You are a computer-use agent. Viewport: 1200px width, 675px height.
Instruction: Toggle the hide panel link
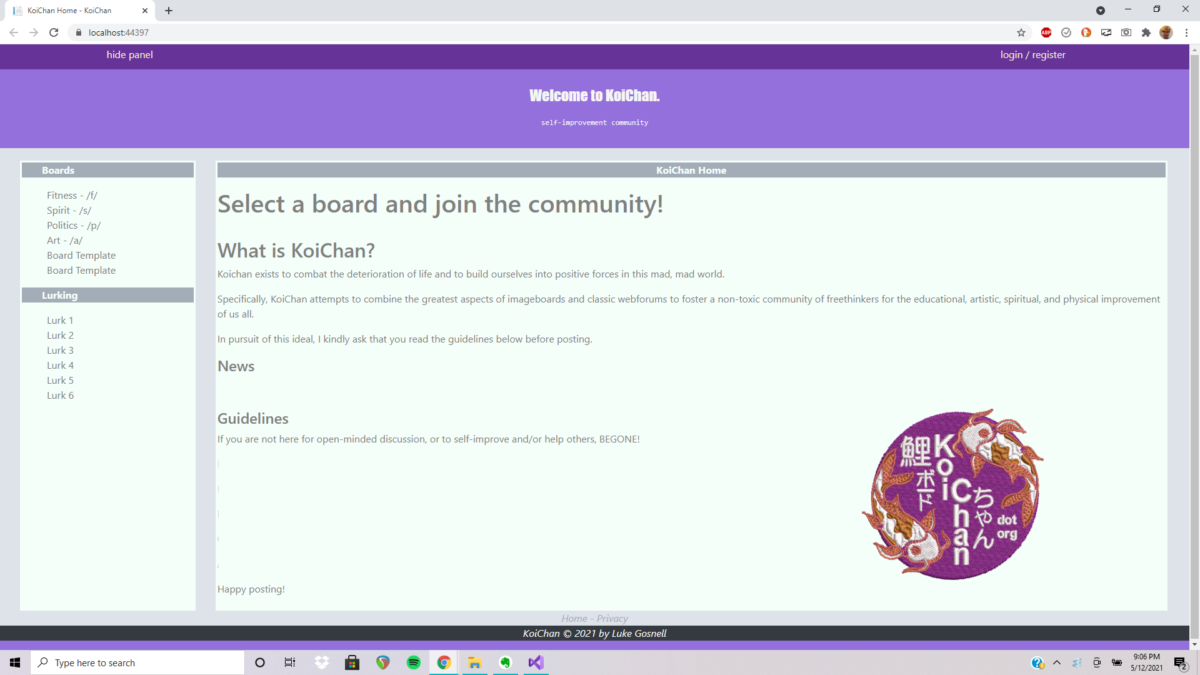(130, 55)
